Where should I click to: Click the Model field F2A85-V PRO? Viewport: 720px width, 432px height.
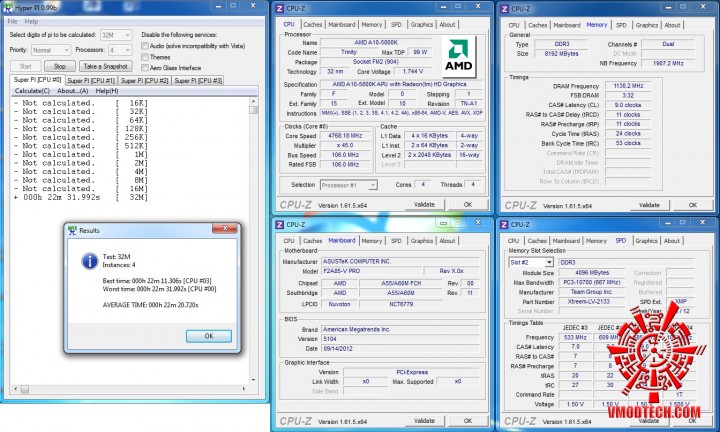click(370, 271)
